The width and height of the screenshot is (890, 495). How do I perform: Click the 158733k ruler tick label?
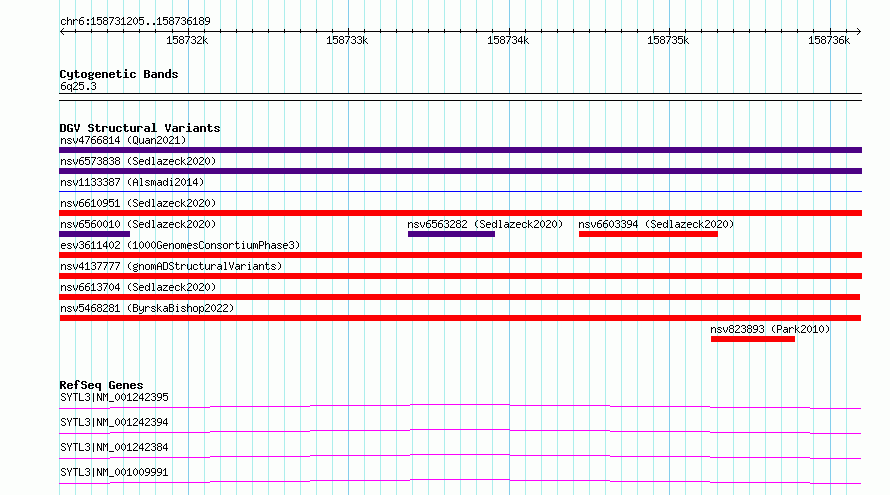coord(347,40)
